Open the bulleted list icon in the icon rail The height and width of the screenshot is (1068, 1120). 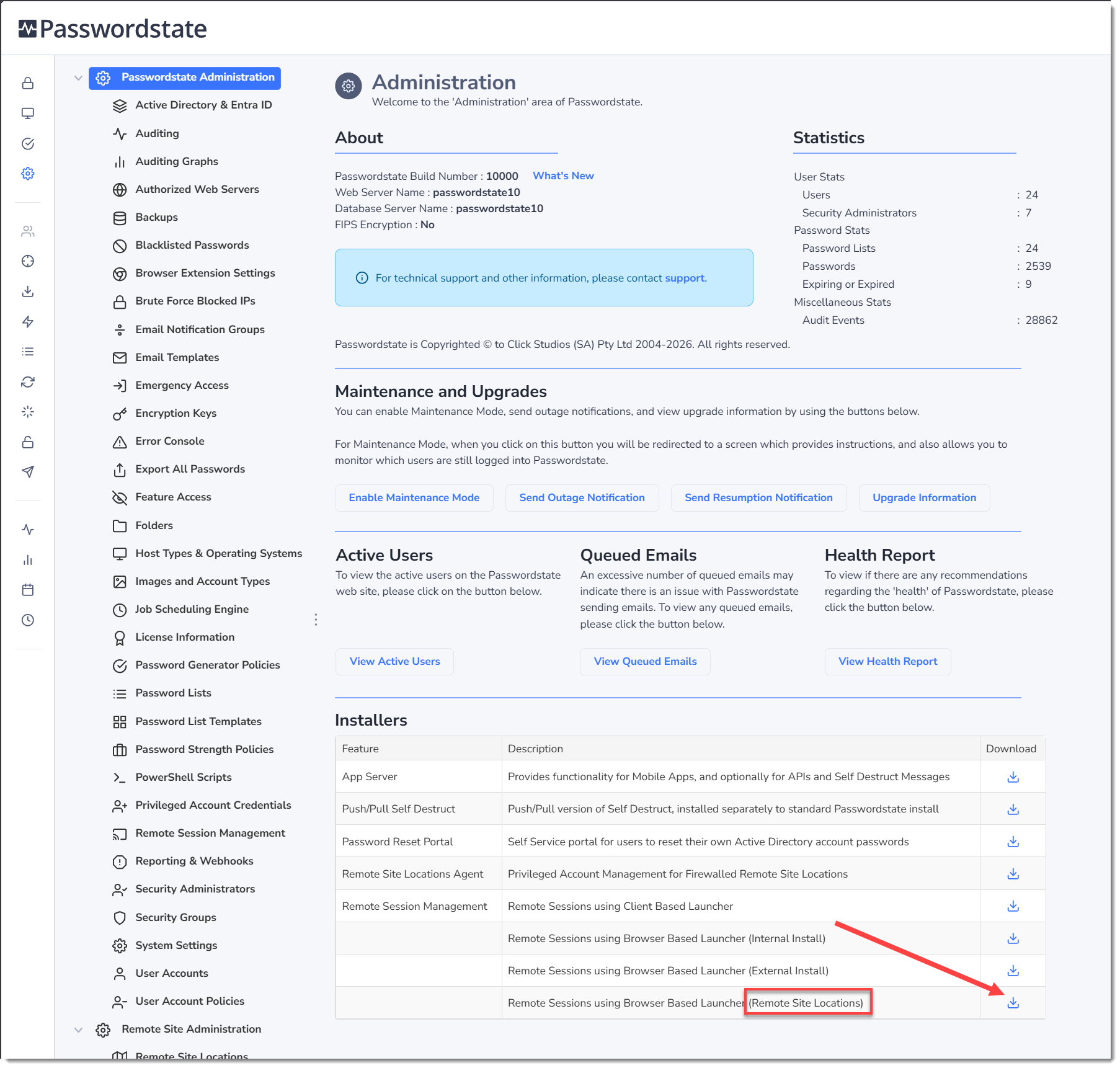point(28,352)
